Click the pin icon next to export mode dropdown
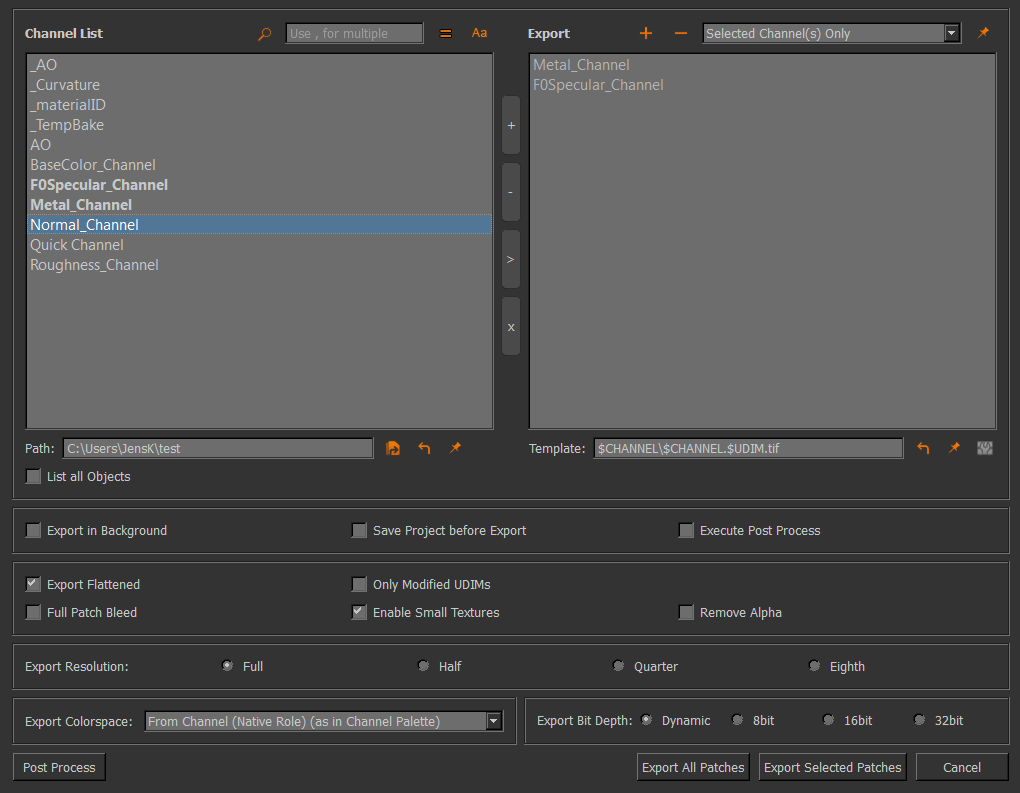 (x=983, y=33)
